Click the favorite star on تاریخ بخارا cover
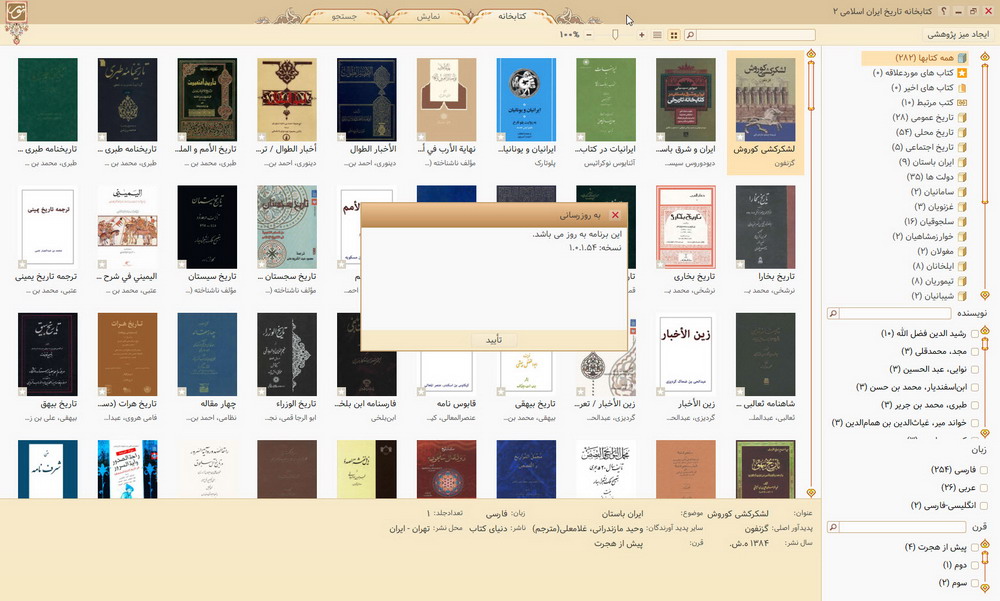 (x=740, y=264)
